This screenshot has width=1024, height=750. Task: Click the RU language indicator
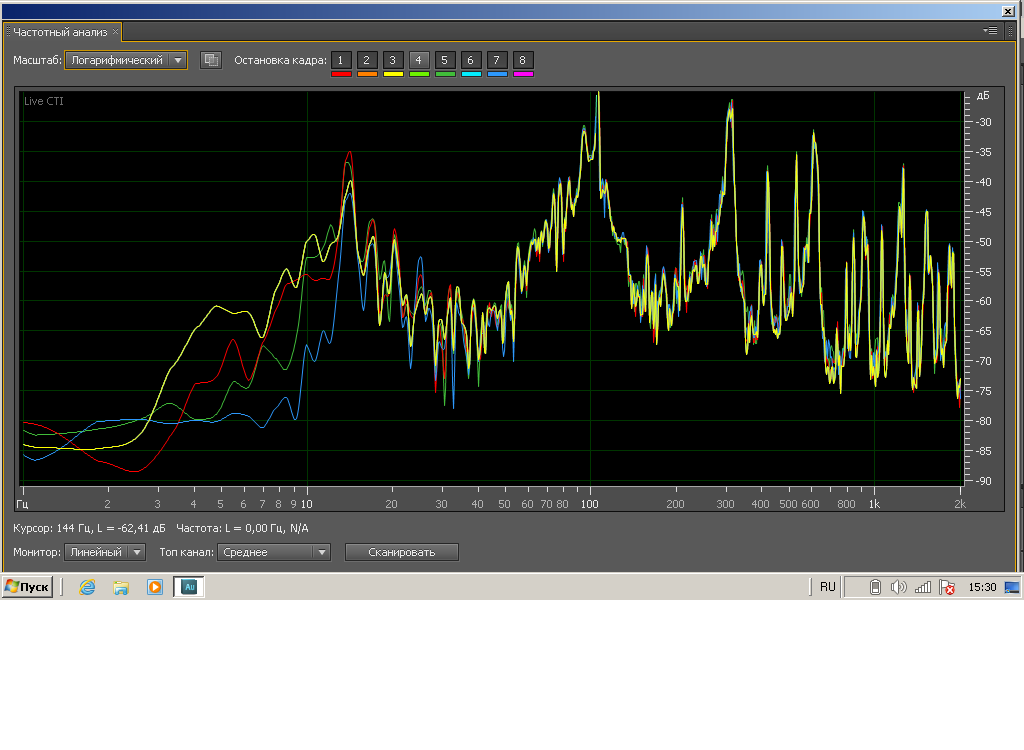tap(827, 587)
